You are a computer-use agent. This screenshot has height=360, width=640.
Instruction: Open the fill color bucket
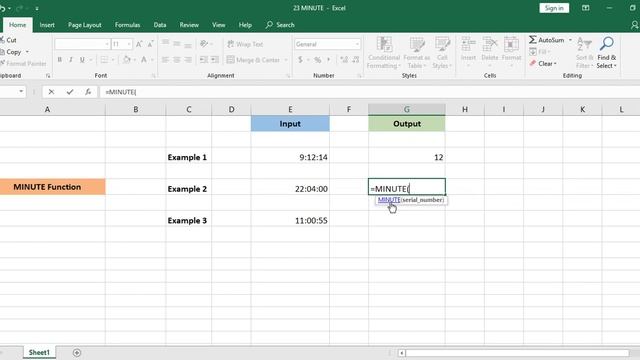tap(127, 60)
